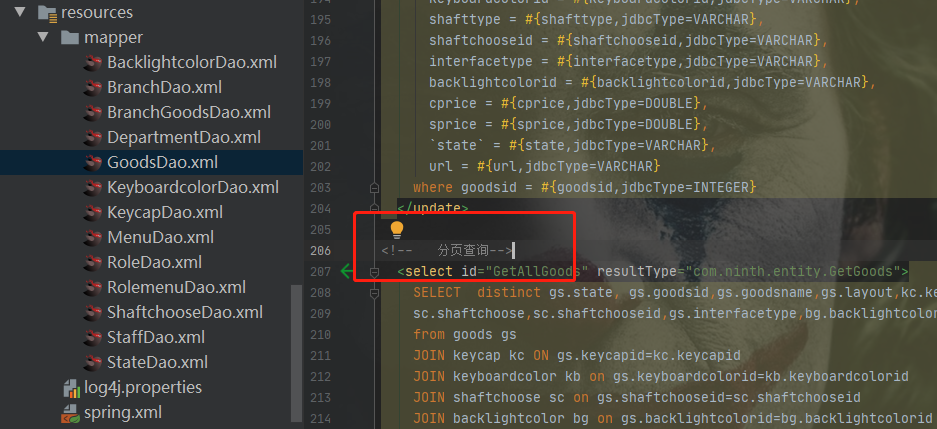Click the DepartmentDao.xml file icon
937x429 pixels.
click(92, 137)
